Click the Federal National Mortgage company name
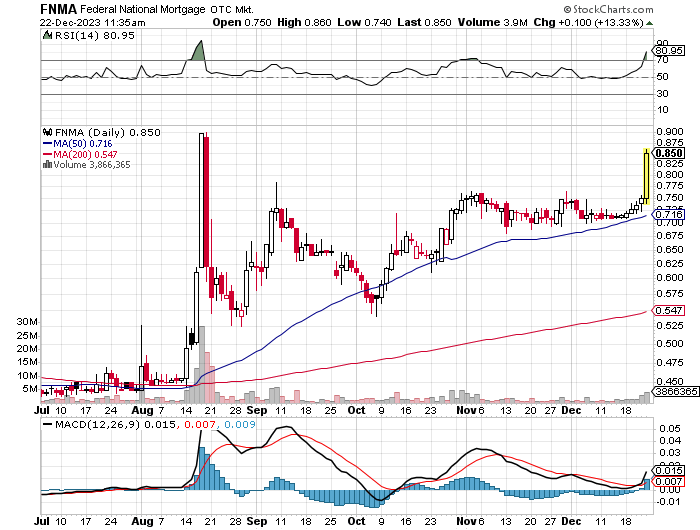This screenshot has height=530, width=700. [x=143, y=9]
